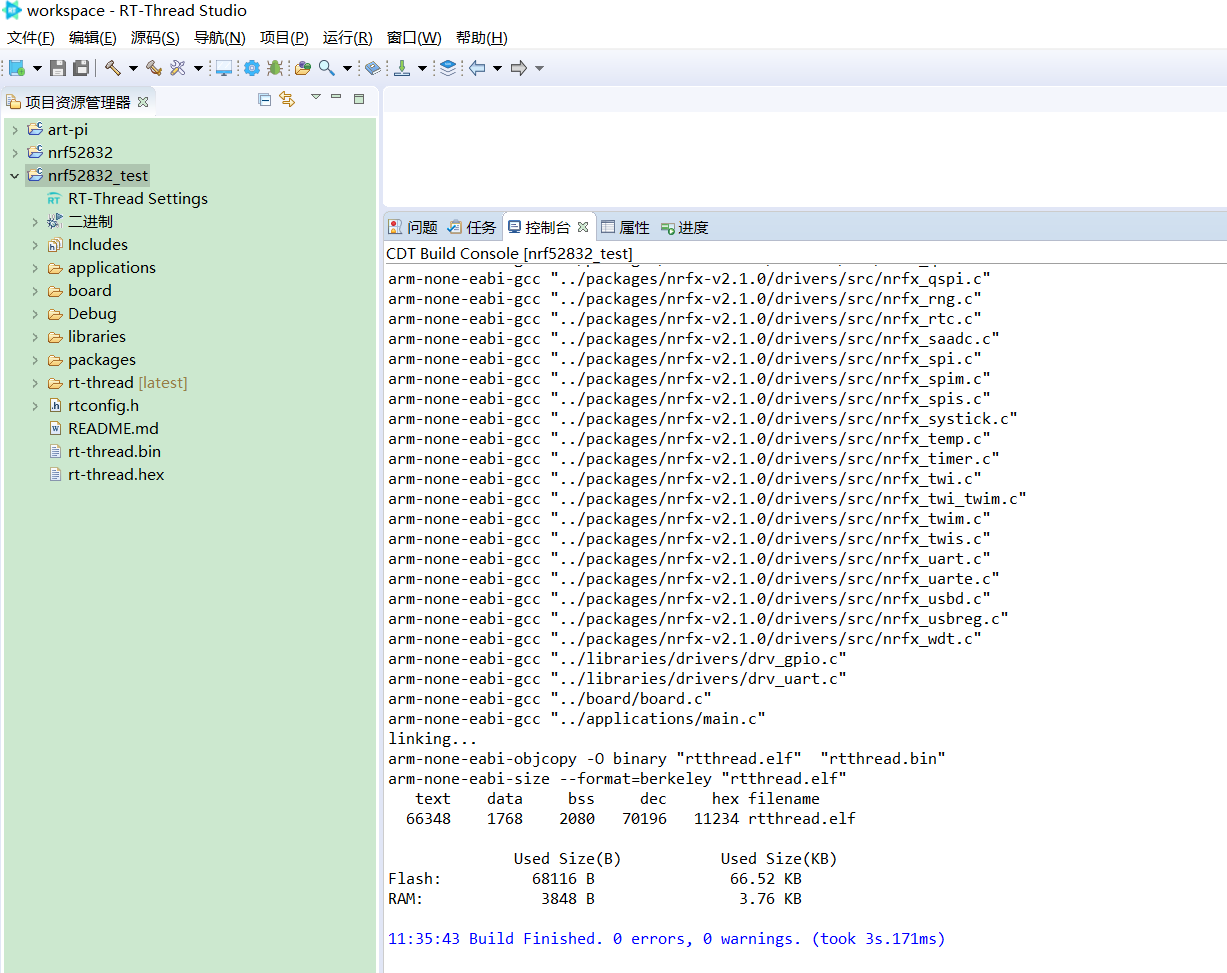Close the 控制台 console tab
1227x973 pixels.
pos(583,227)
